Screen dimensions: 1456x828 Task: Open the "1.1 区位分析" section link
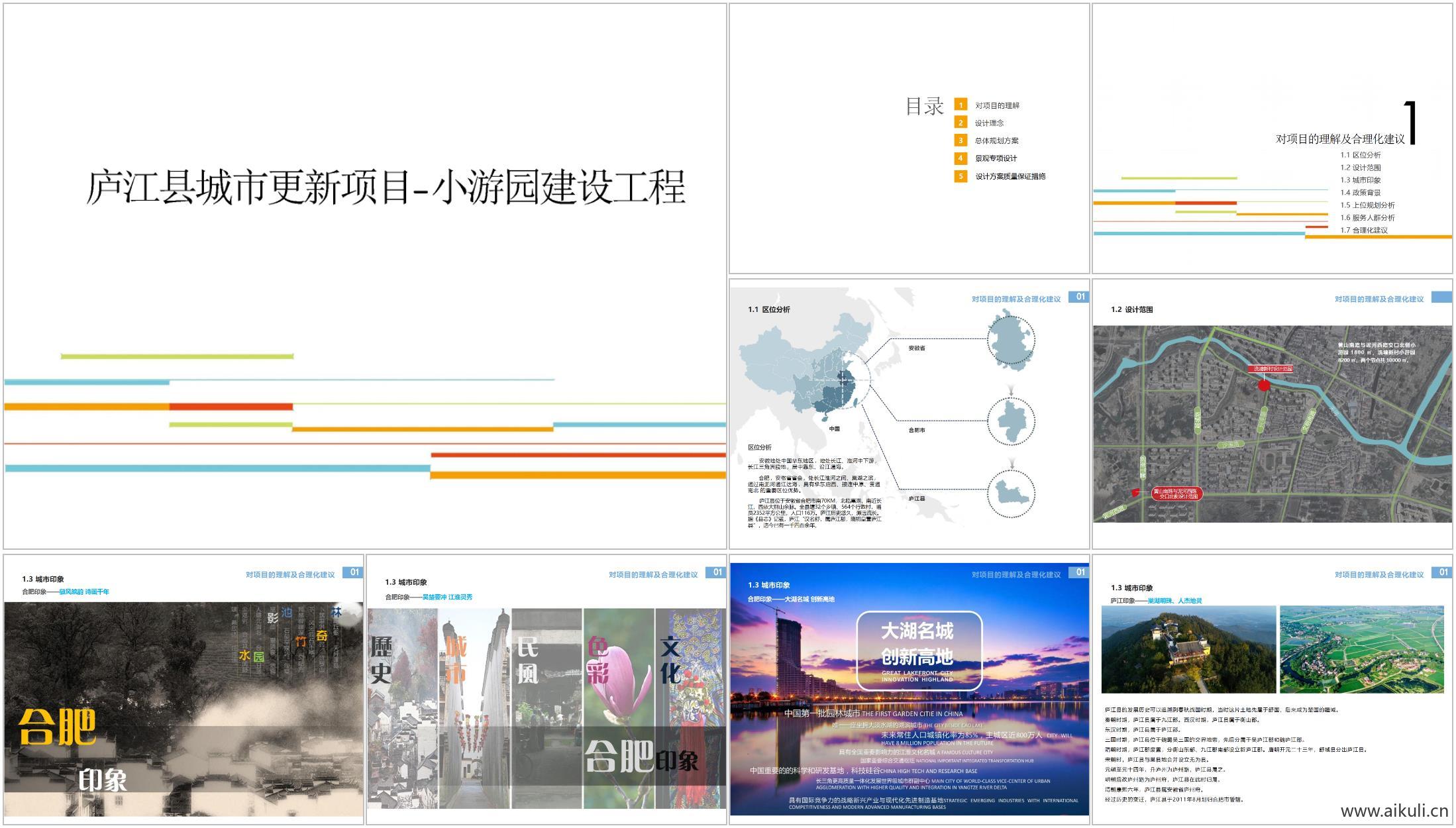coord(1361,156)
